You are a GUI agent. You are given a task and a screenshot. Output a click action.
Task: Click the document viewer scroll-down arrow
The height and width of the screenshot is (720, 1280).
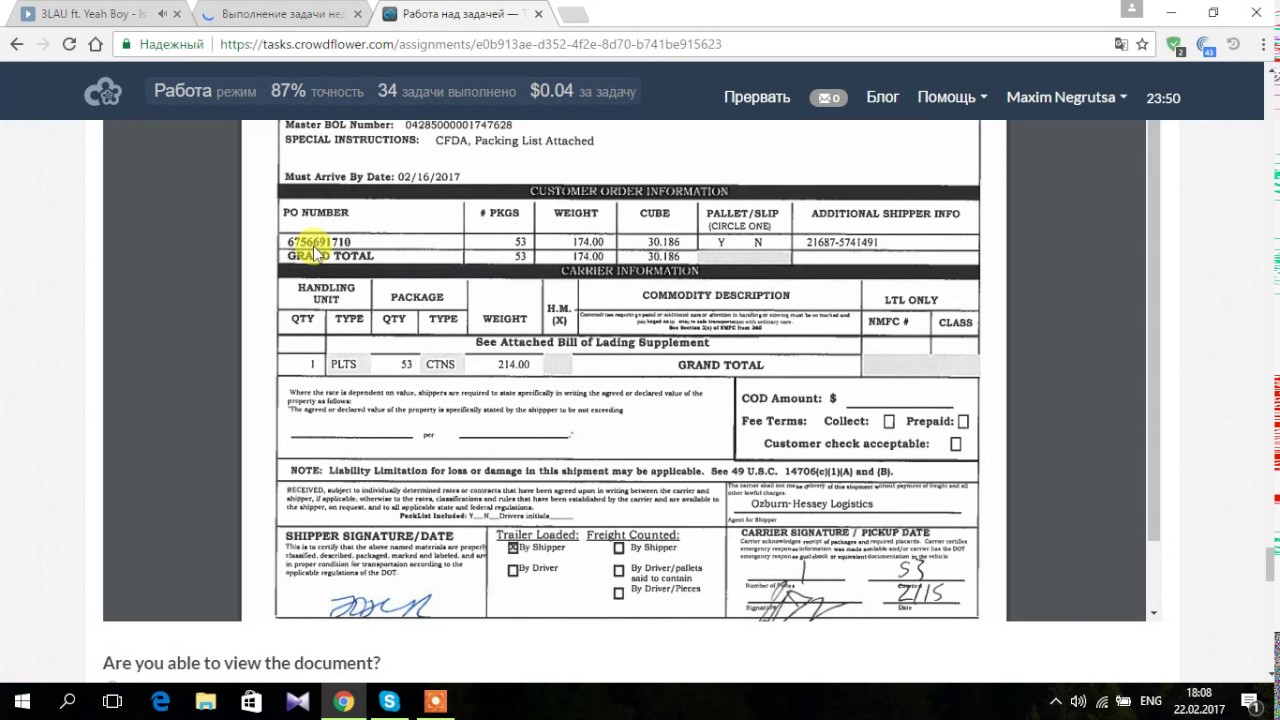[x=1153, y=613]
